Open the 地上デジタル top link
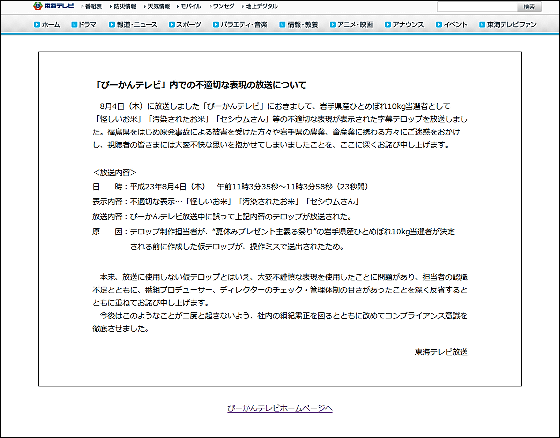Image resolution: width=560 pixels, height=438 pixels. pyautogui.click(x=260, y=6)
